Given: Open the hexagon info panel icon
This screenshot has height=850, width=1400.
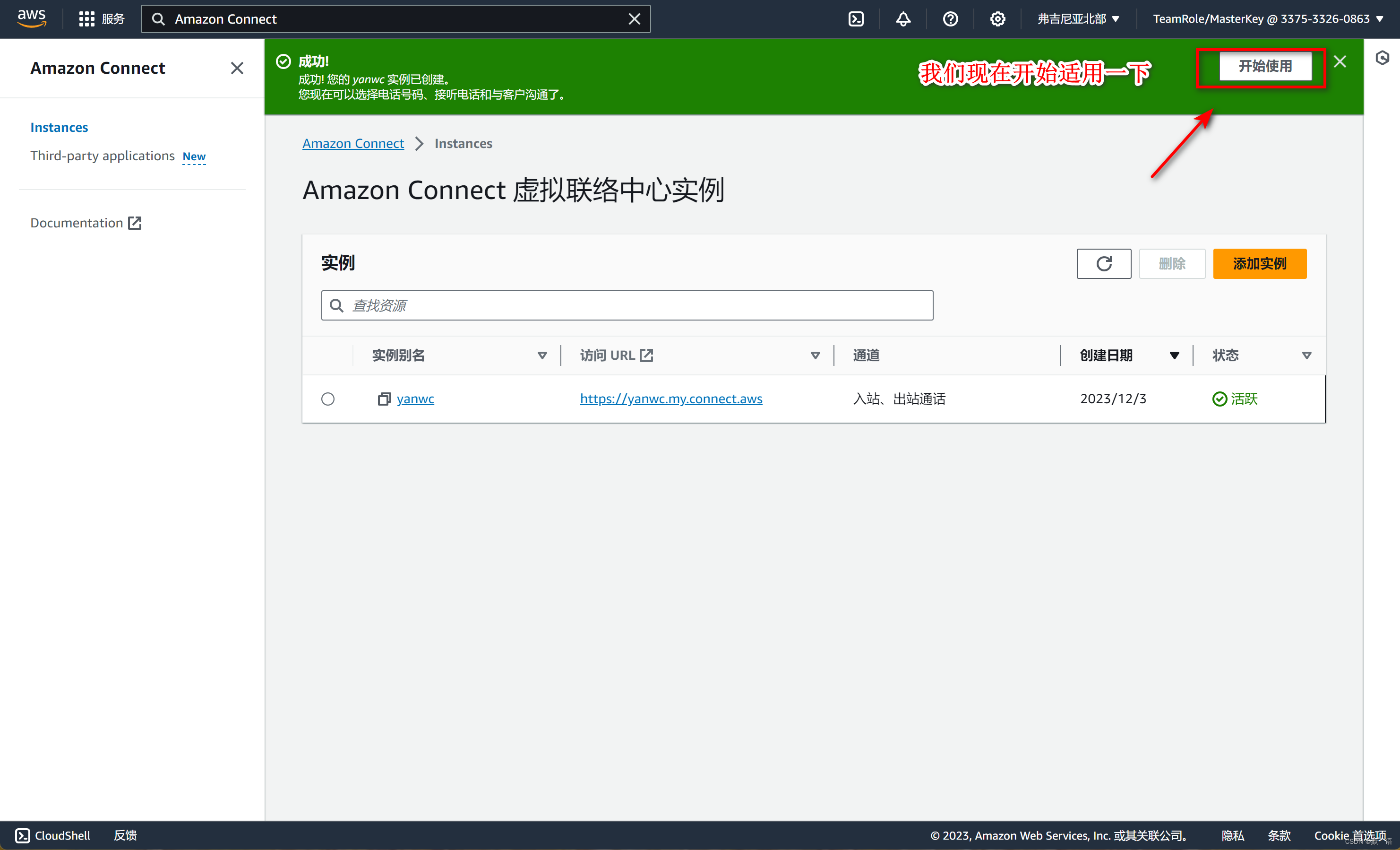Looking at the screenshot, I should (1383, 57).
